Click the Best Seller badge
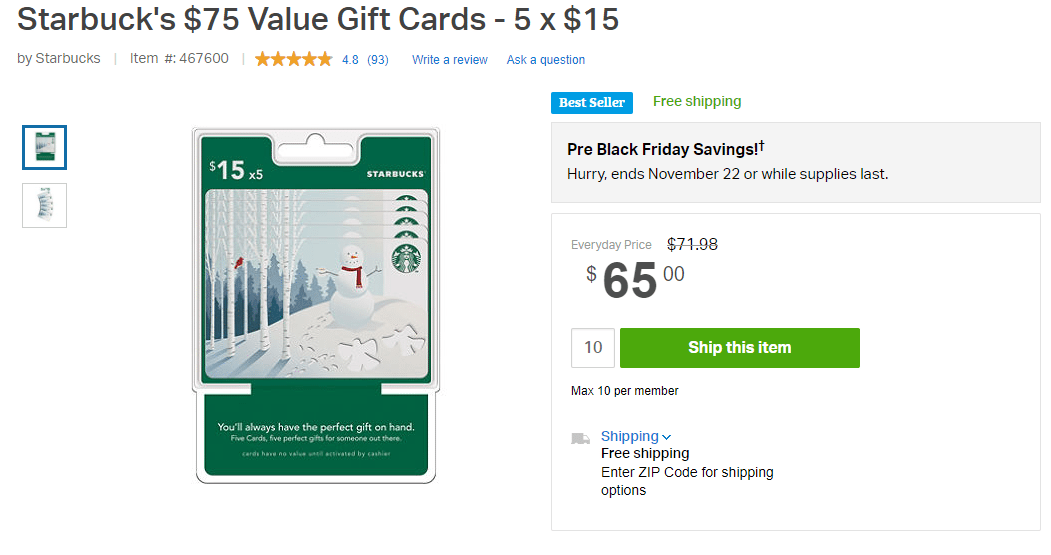The width and height of the screenshot is (1051, 555). point(592,103)
